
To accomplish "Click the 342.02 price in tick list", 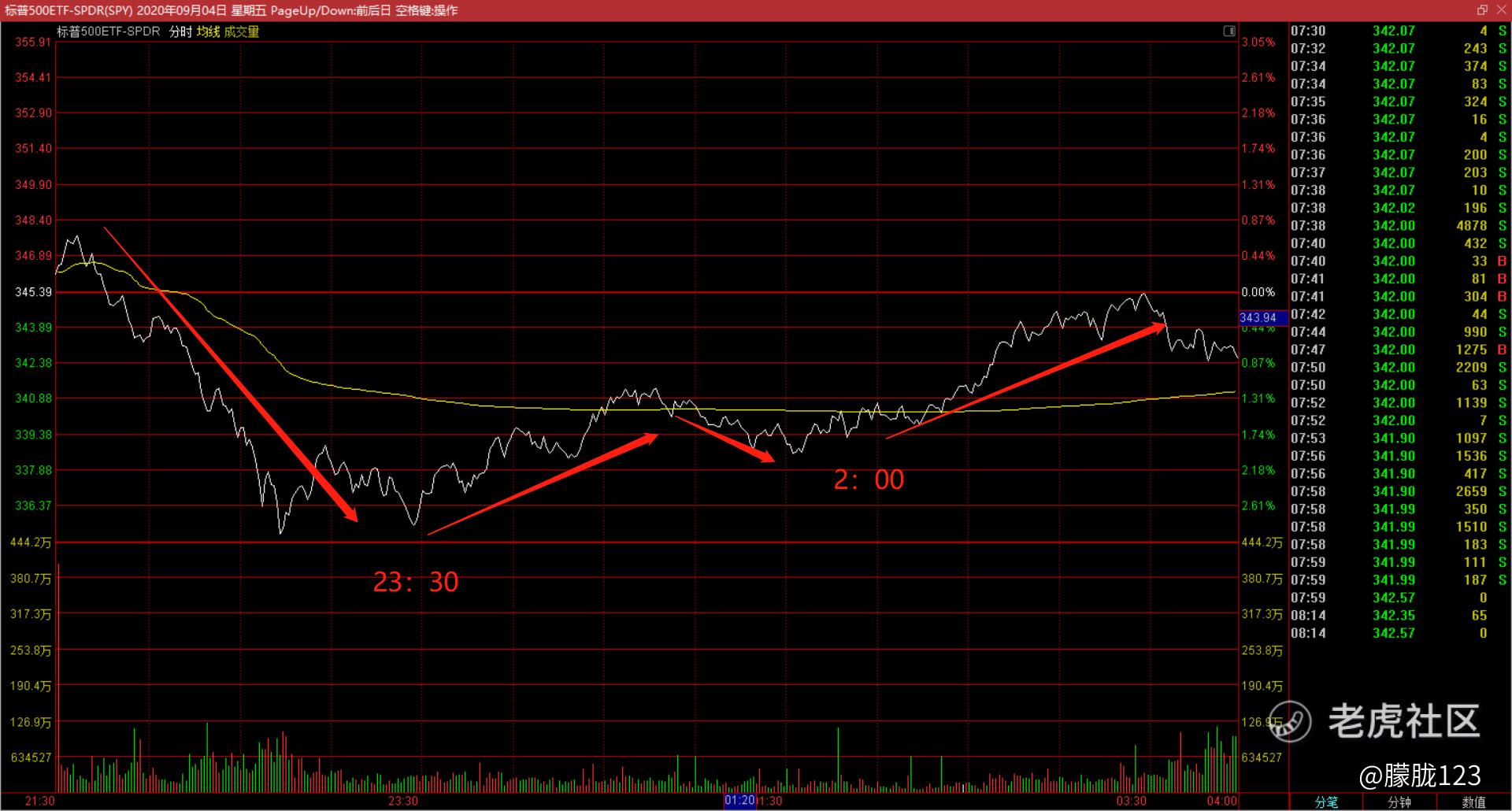I will tap(1394, 208).
